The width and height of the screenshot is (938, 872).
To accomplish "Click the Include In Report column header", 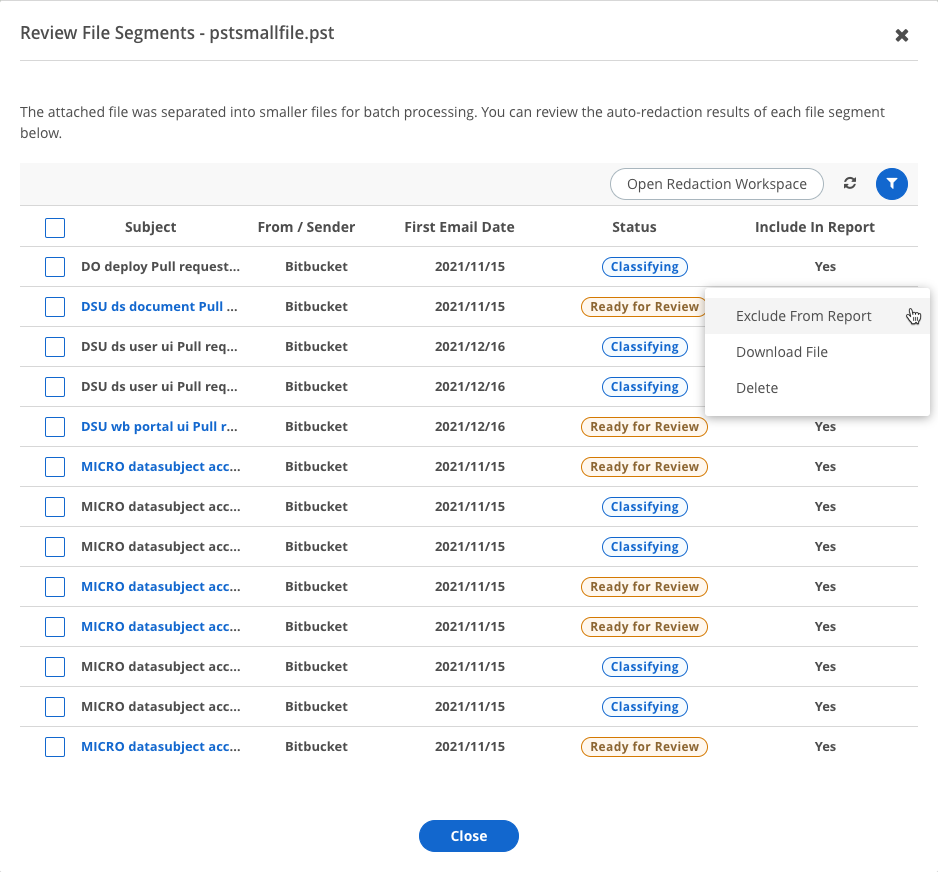I will coord(814,227).
